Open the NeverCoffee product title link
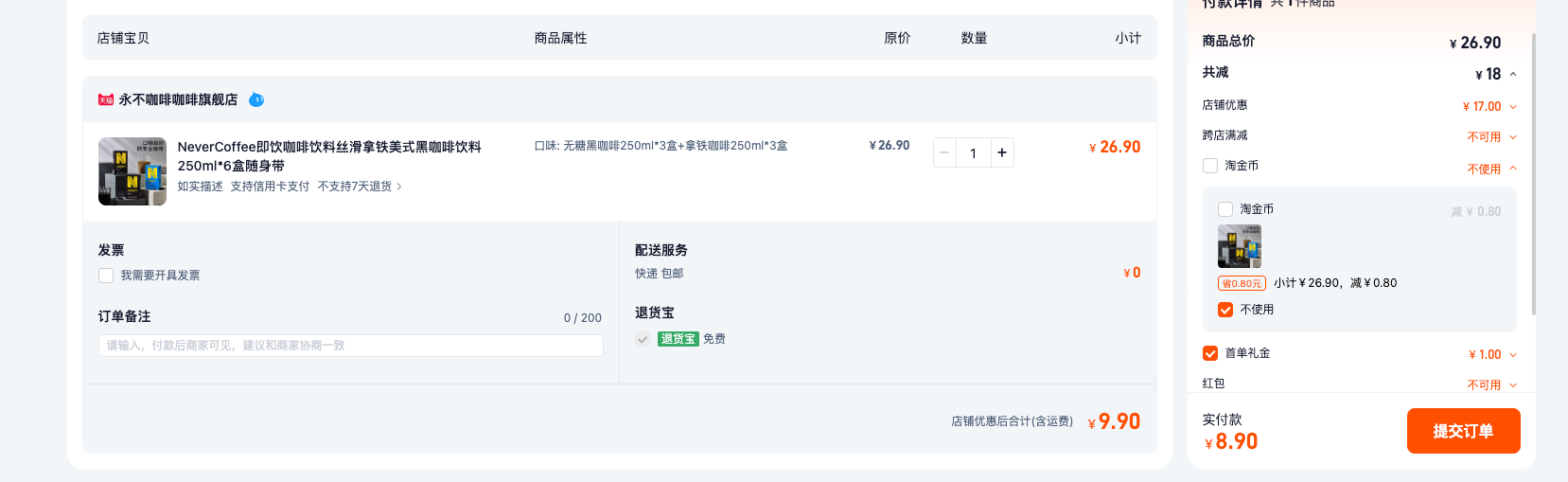 point(329,156)
